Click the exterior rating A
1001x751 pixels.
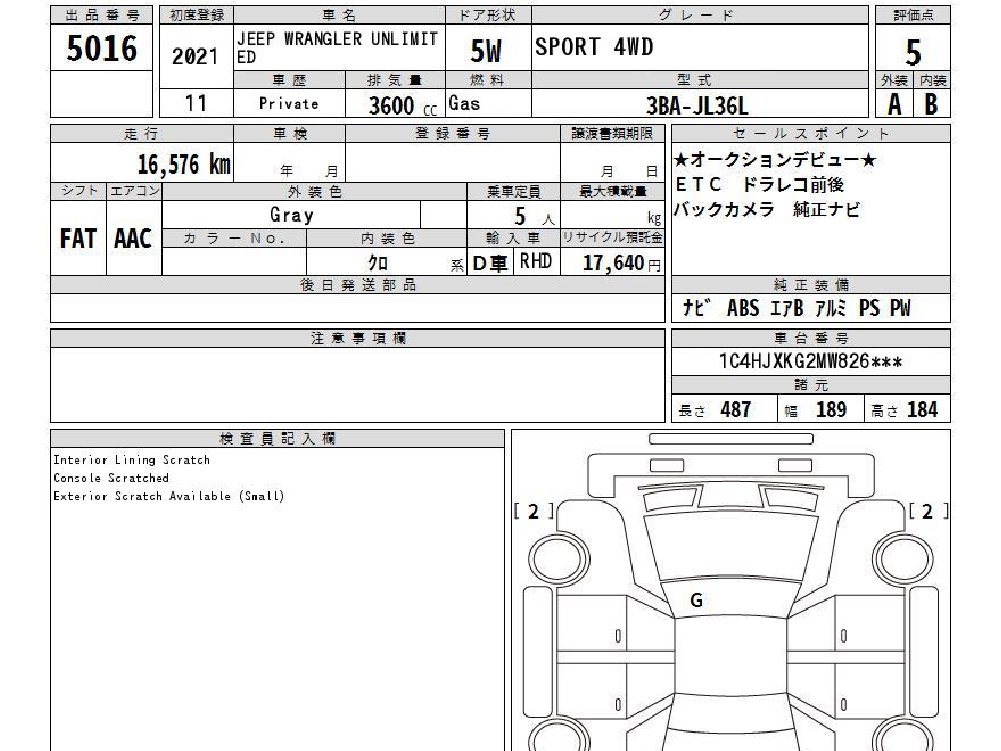[895, 103]
